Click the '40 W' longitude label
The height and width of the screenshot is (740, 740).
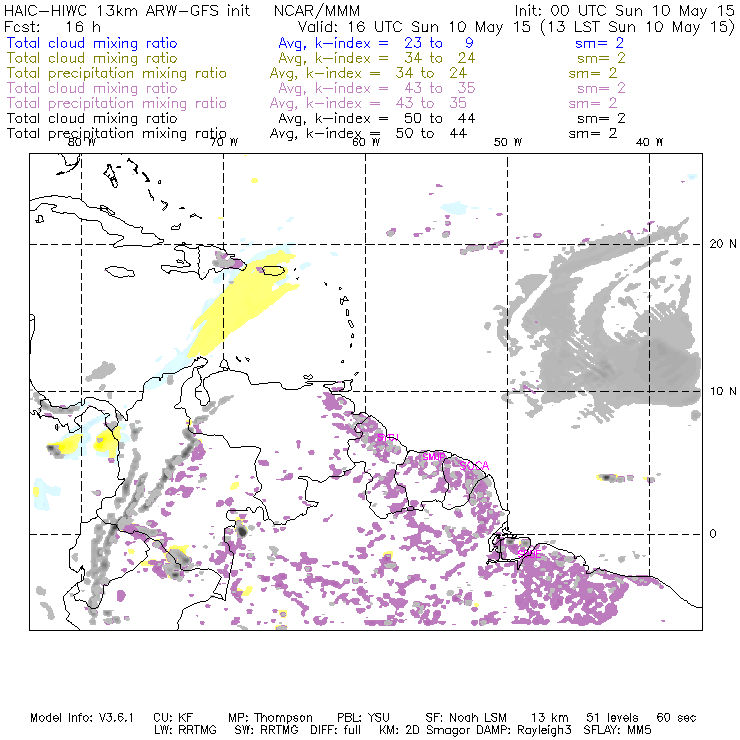pyautogui.click(x=649, y=142)
